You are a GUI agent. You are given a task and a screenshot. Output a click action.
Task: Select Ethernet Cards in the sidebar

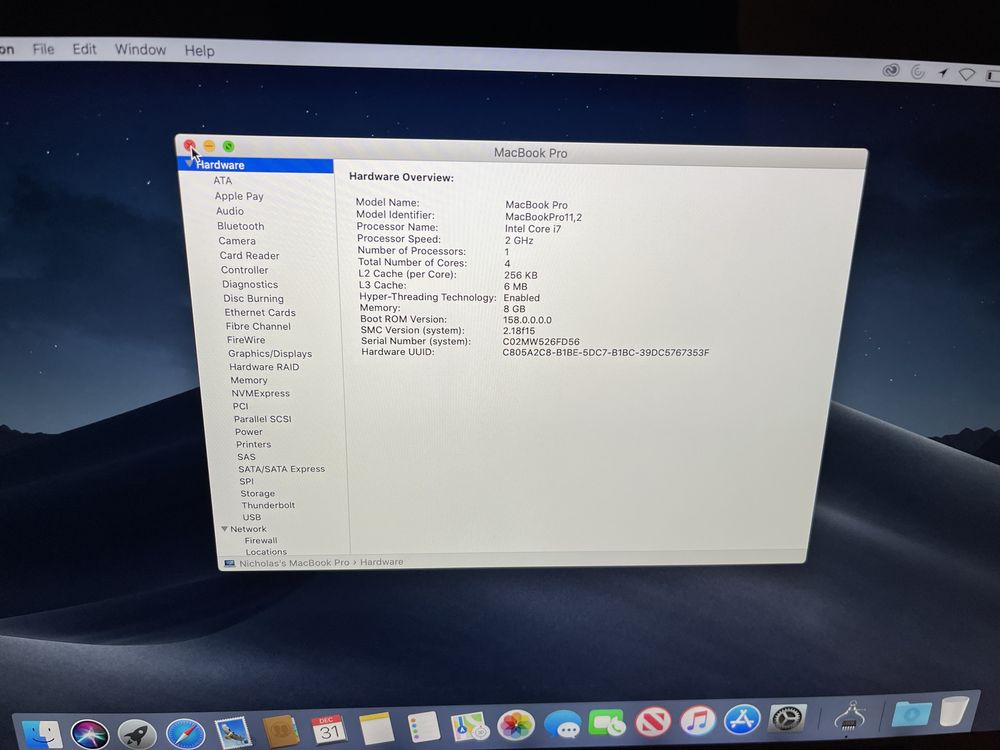tap(260, 312)
